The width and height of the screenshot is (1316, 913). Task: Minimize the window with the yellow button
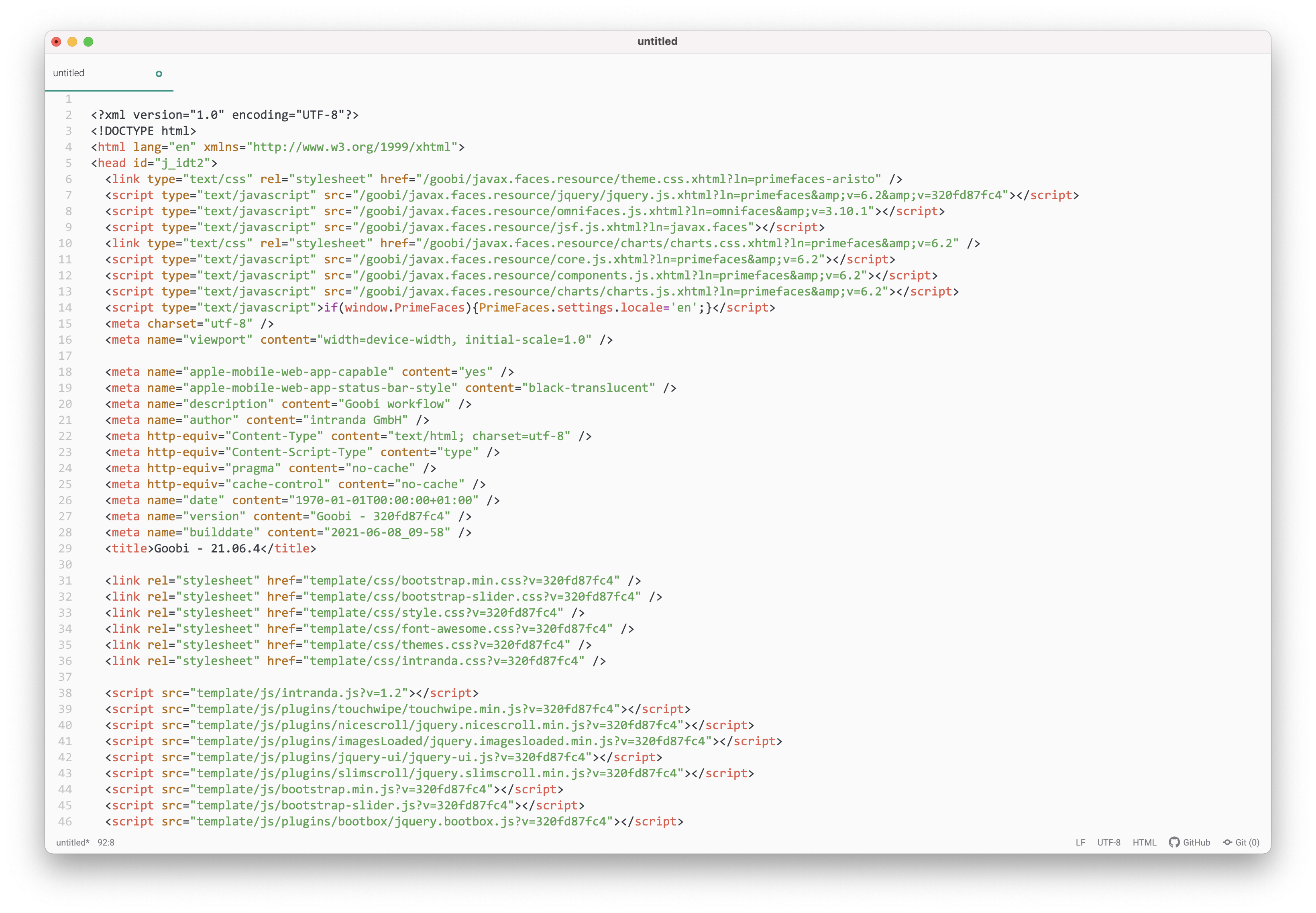tap(72, 42)
